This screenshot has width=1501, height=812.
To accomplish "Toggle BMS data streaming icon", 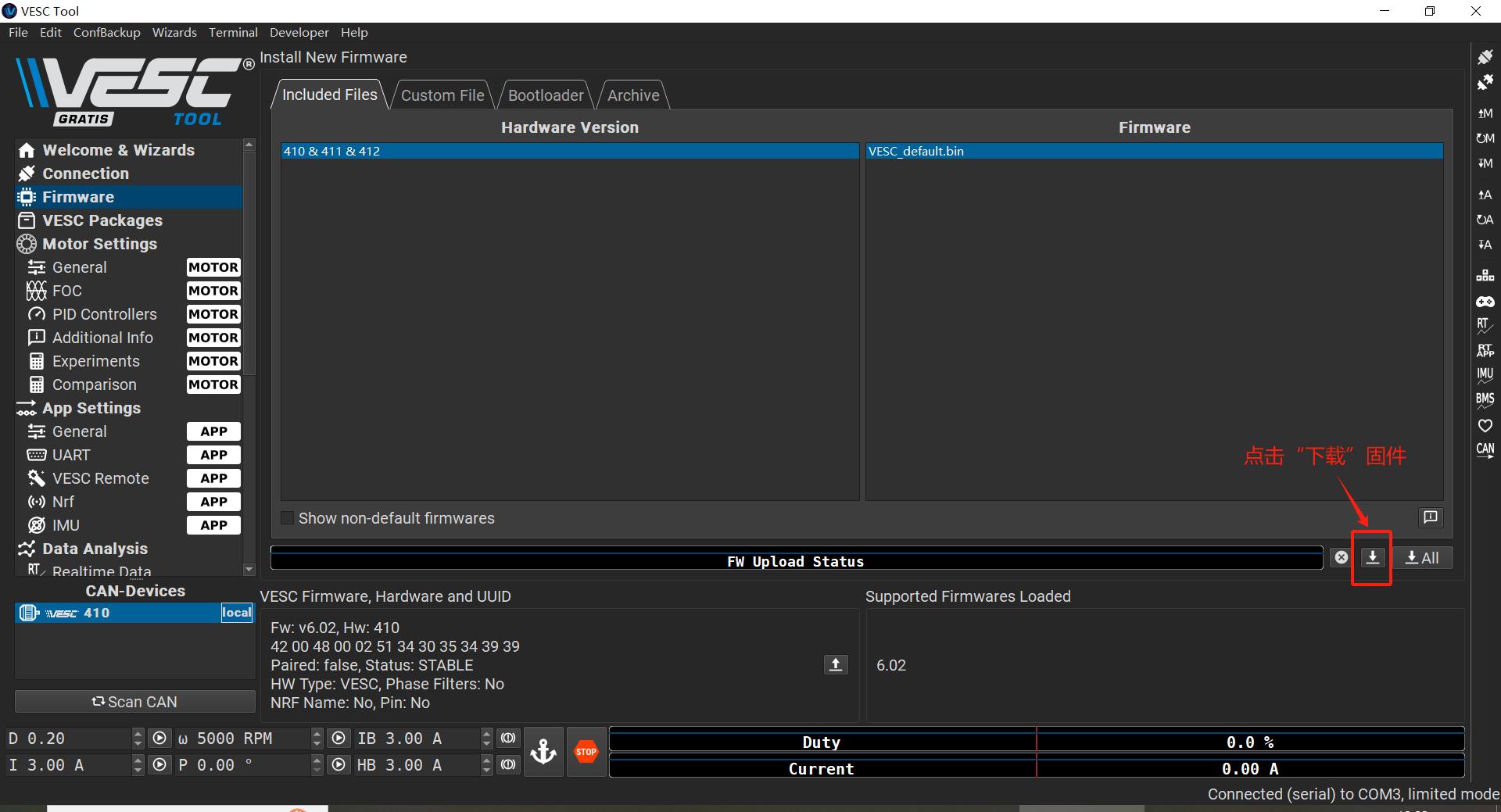I will coord(1485,400).
